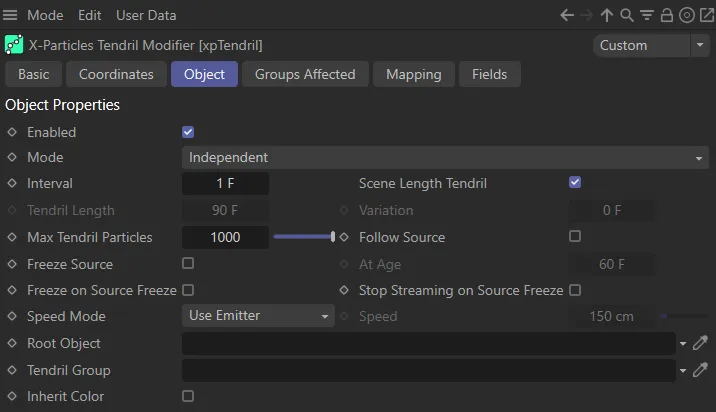Click the Object Properties heading
Viewport: 716px width, 412px height.
pos(62,105)
